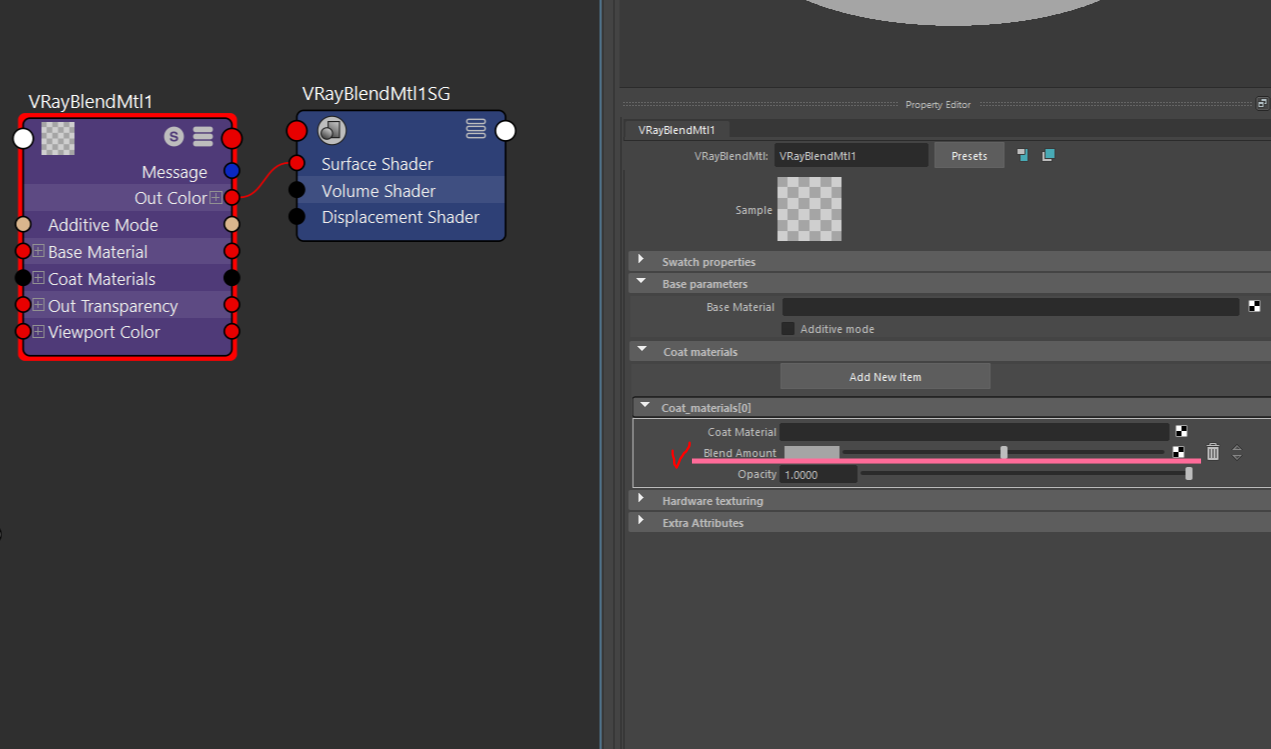Expand the Swatch properties section
1271x749 pixels.
tap(641, 260)
